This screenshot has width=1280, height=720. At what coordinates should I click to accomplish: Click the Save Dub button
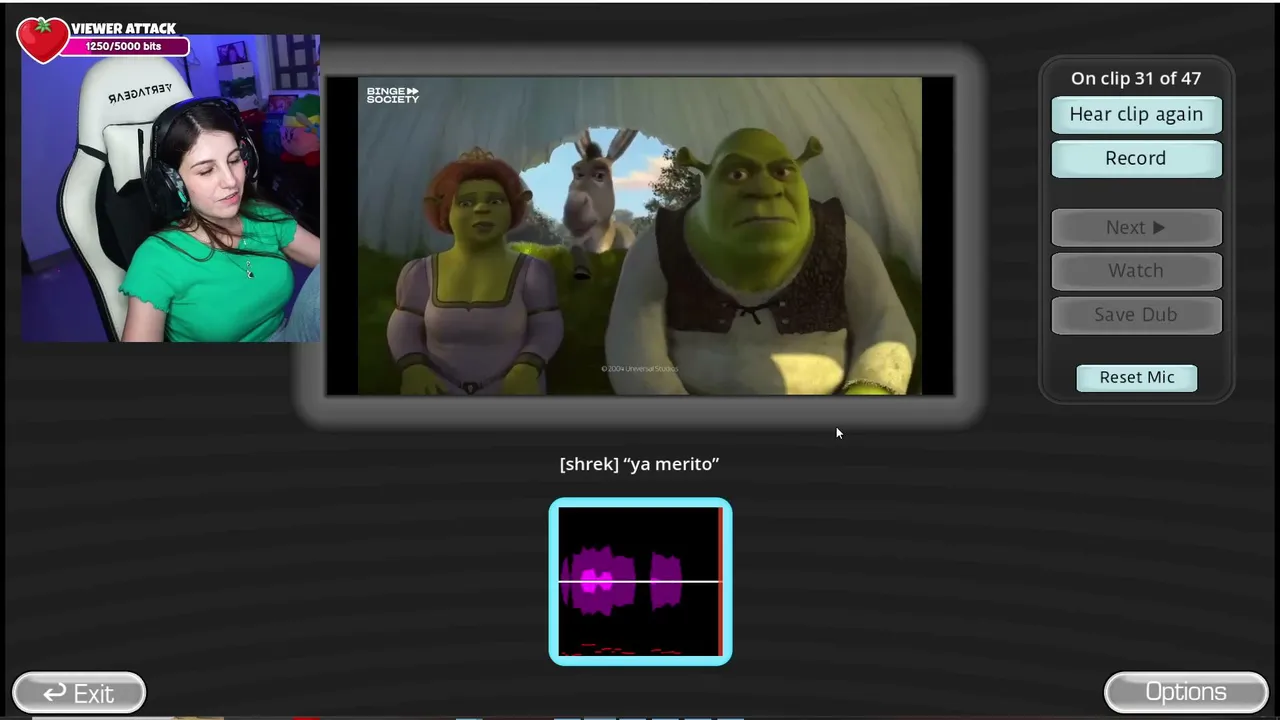(1136, 314)
